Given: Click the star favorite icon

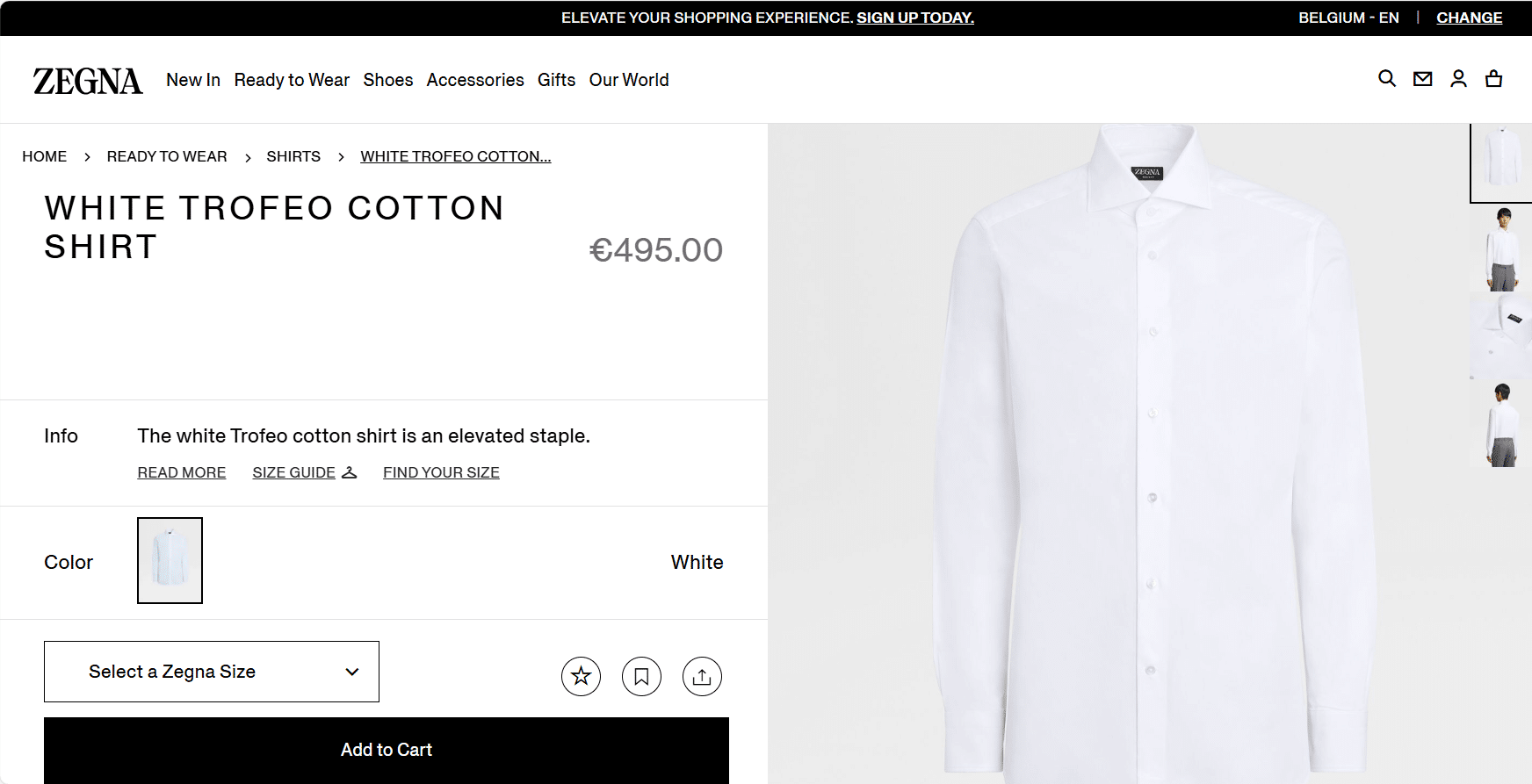Looking at the screenshot, I should pyautogui.click(x=581, y=676).
